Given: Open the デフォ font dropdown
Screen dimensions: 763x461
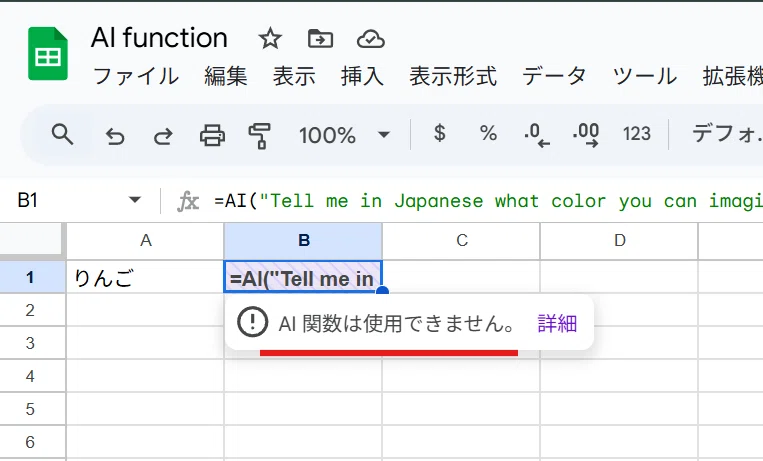Looking at the screenshot, I should pyautogui.click(x=727, y=133).
